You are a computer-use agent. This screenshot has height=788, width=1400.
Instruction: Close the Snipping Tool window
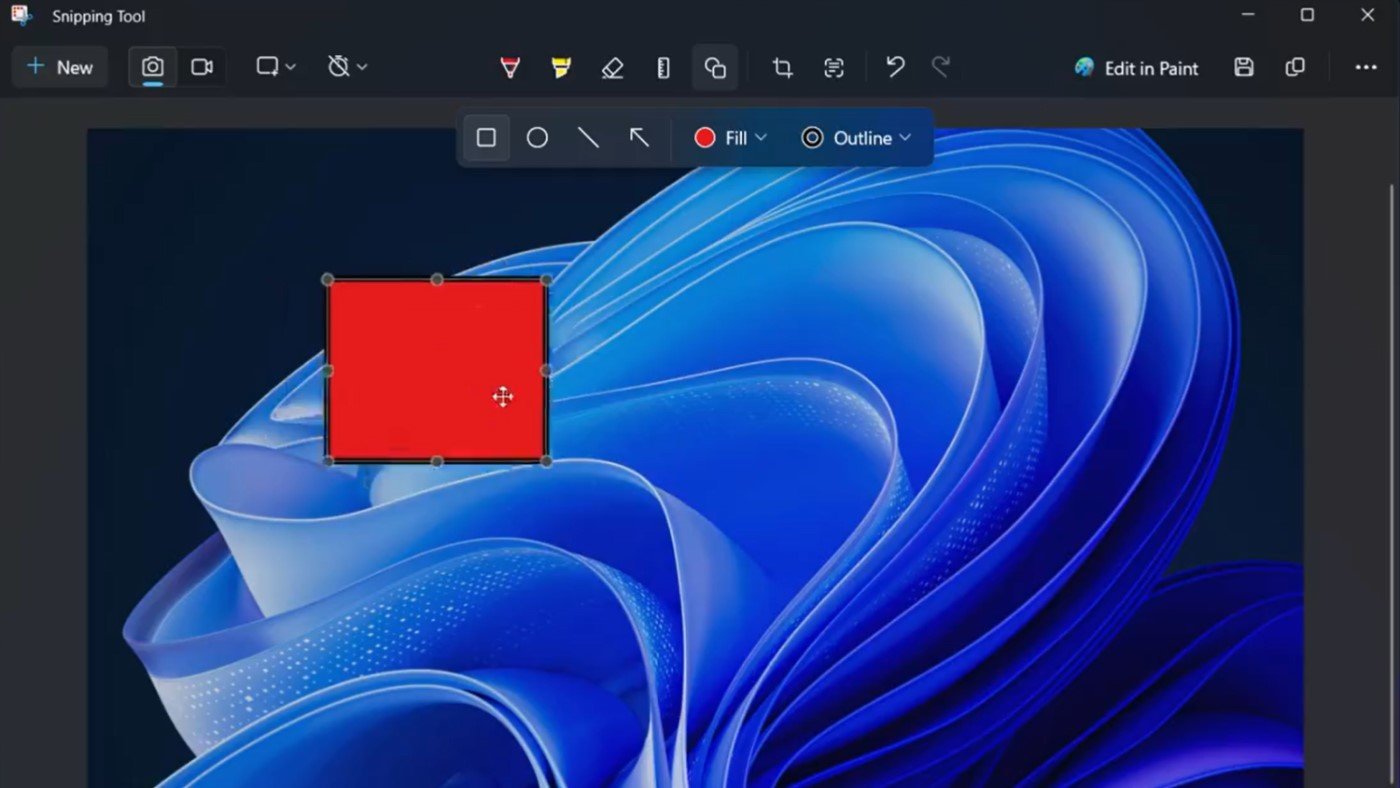tap(1367, 15)
